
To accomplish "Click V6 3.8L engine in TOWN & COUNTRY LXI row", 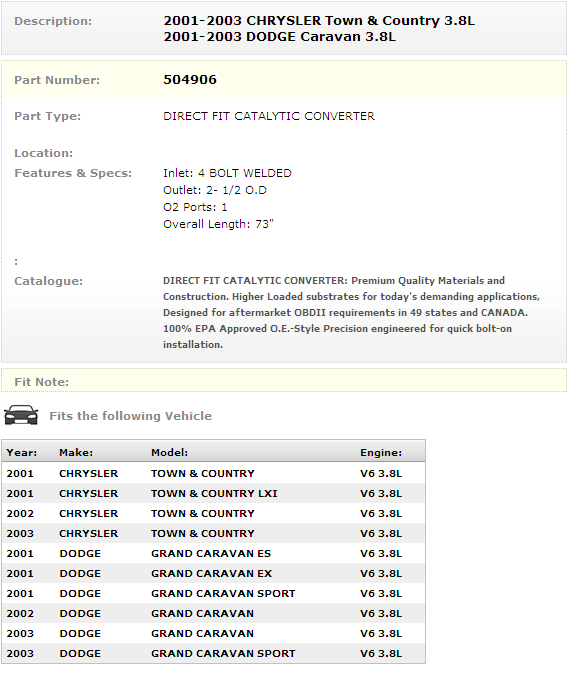I will pos(381,493).
